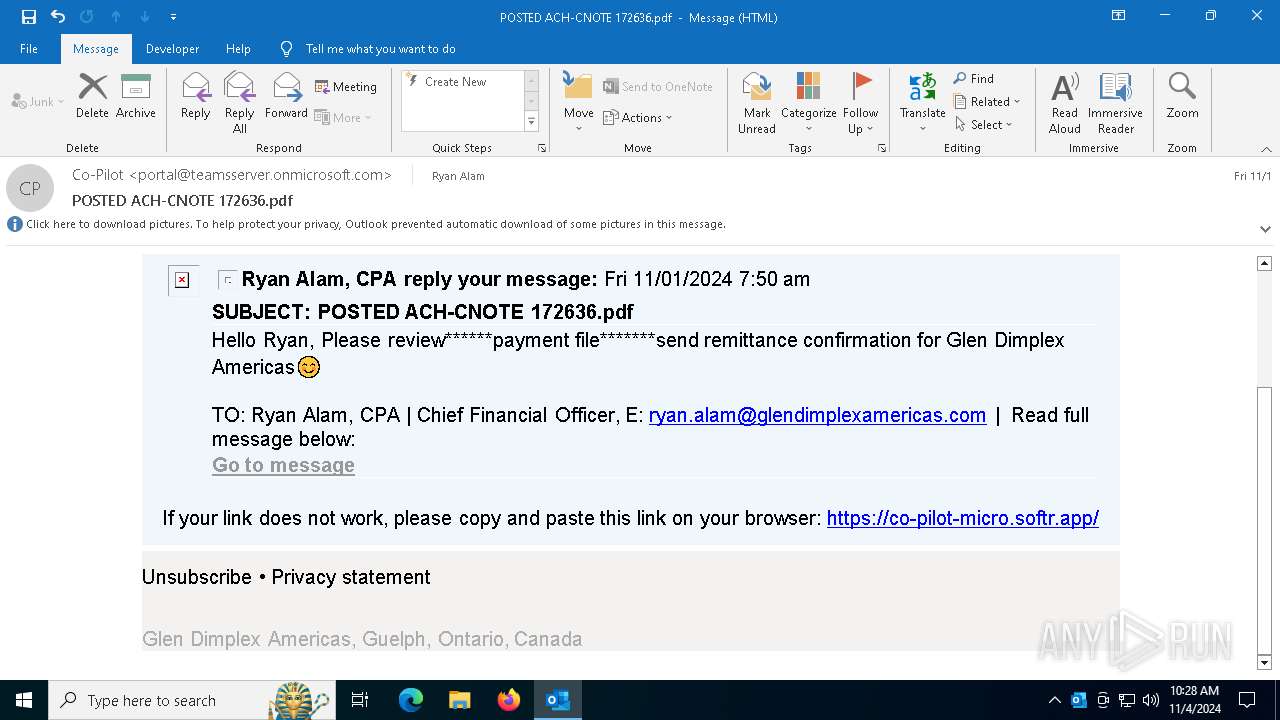Archive the message
1280x720 pixels.
coord(136,96)
